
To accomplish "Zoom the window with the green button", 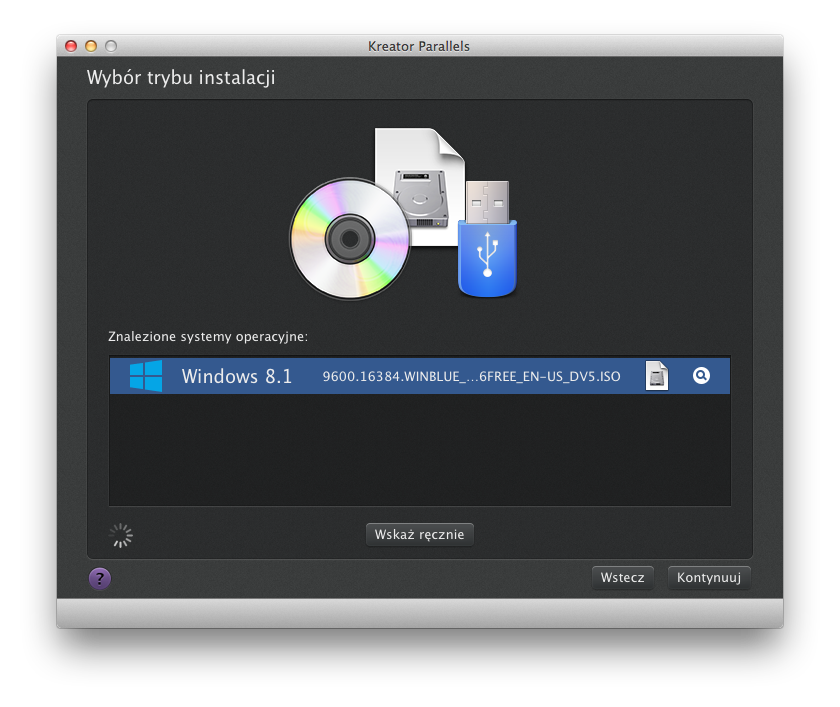I will (111, 46).
